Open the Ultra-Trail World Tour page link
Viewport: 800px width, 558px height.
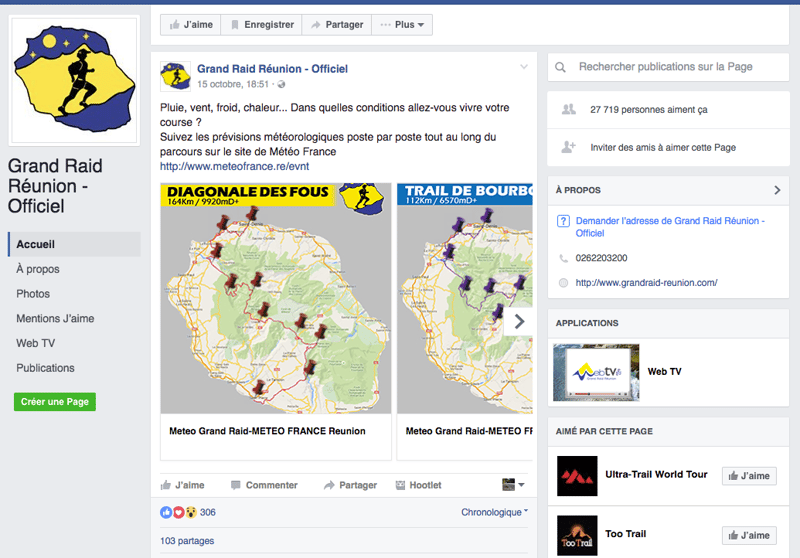[x=656, y=474]
